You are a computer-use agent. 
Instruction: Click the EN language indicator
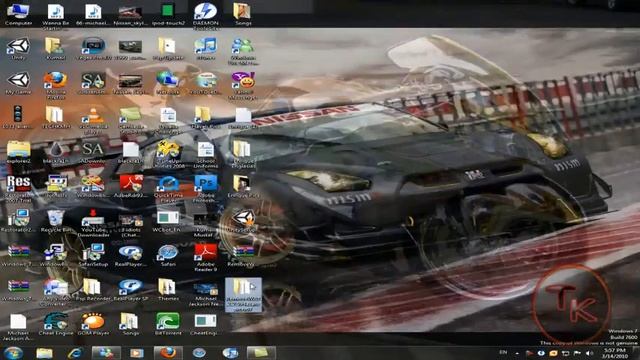coord(503,352)
